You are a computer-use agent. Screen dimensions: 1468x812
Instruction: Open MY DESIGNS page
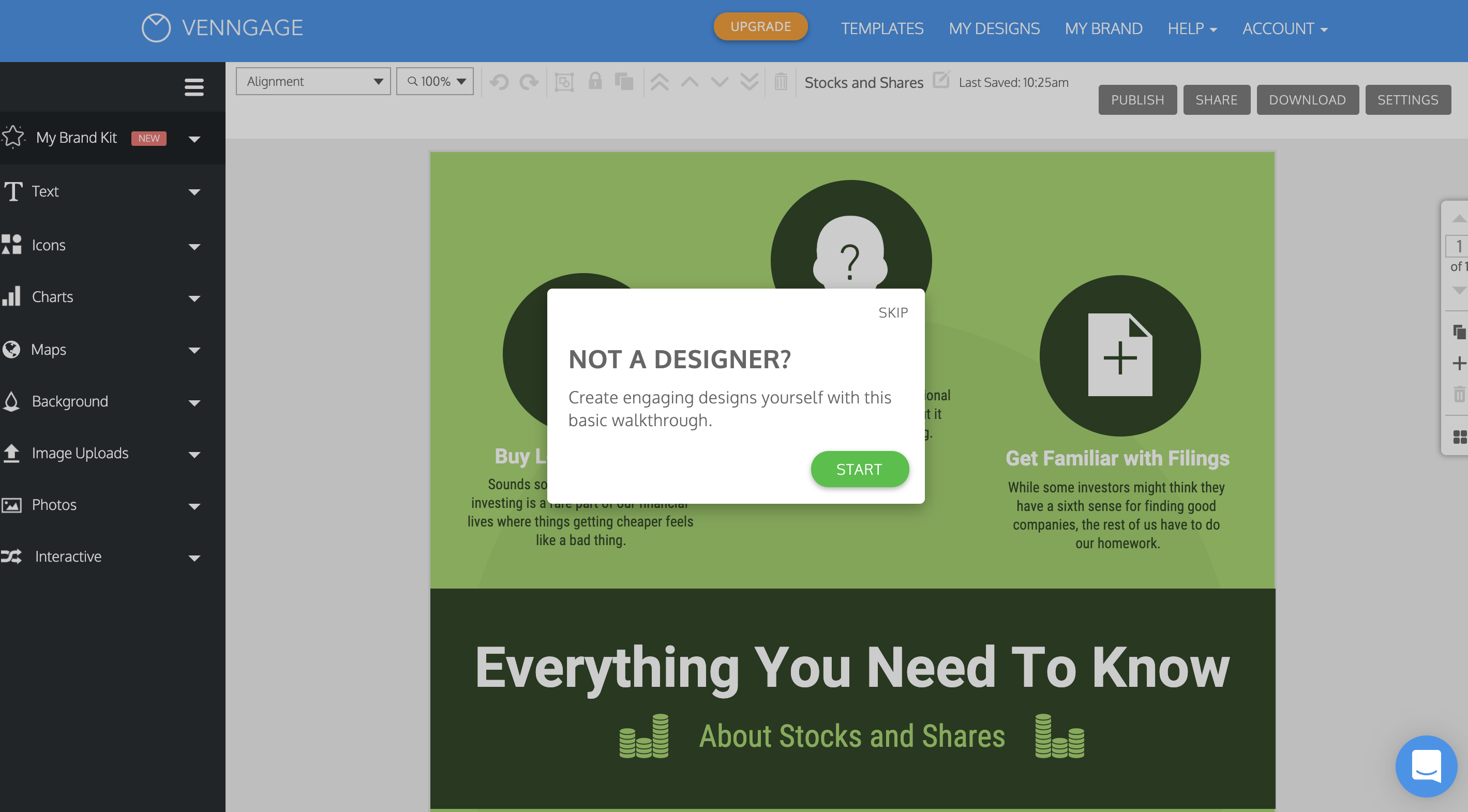point(994,28)
